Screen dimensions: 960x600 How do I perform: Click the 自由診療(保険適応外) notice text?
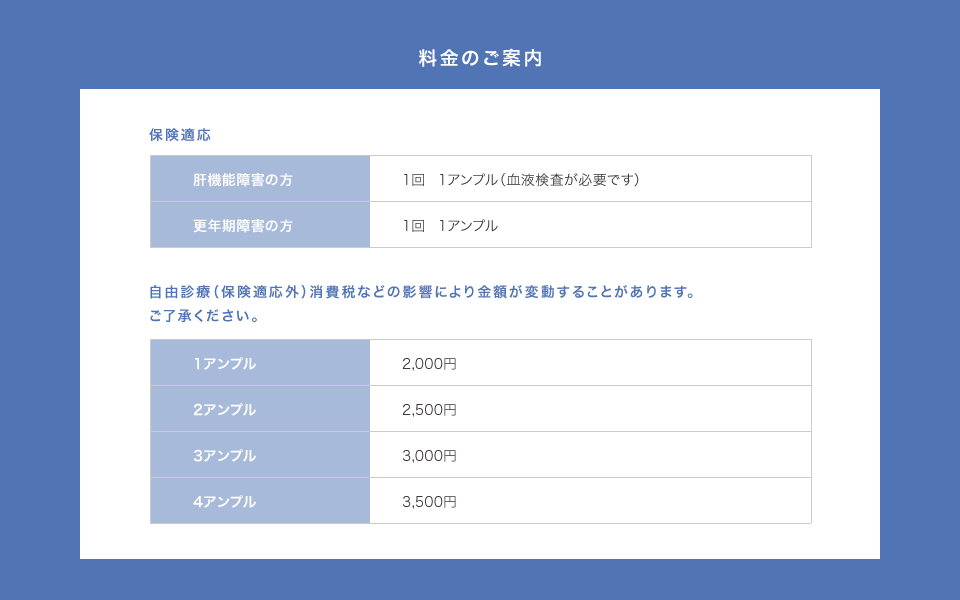point(228,293)
